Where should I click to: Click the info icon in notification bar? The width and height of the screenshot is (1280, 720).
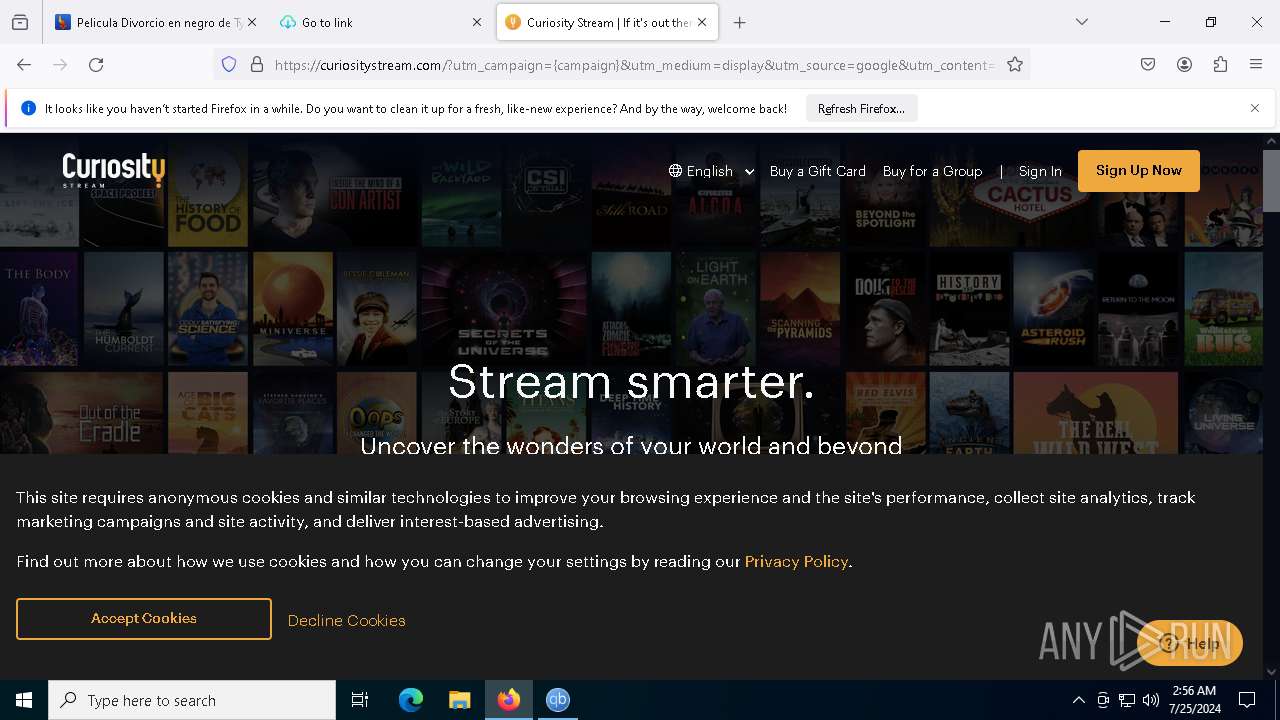coord(28,108)
